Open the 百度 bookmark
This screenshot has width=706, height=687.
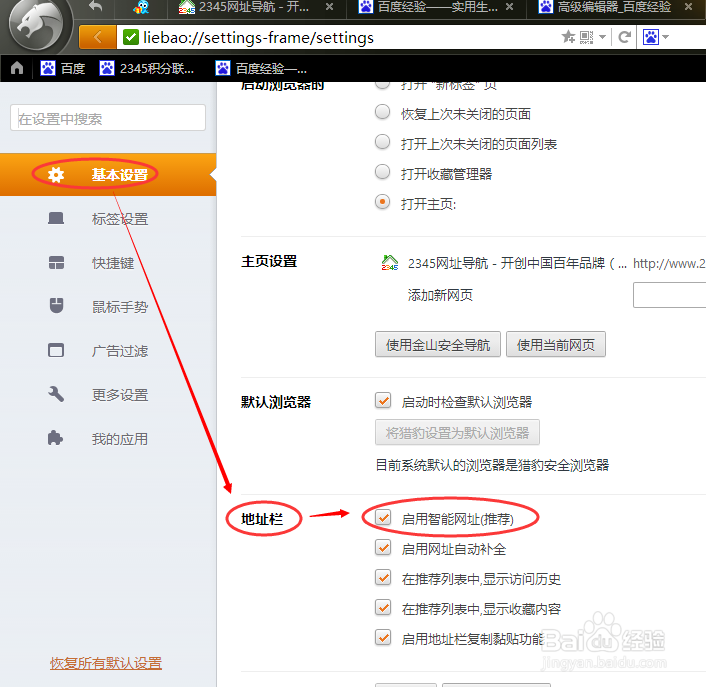click(63, 68)
